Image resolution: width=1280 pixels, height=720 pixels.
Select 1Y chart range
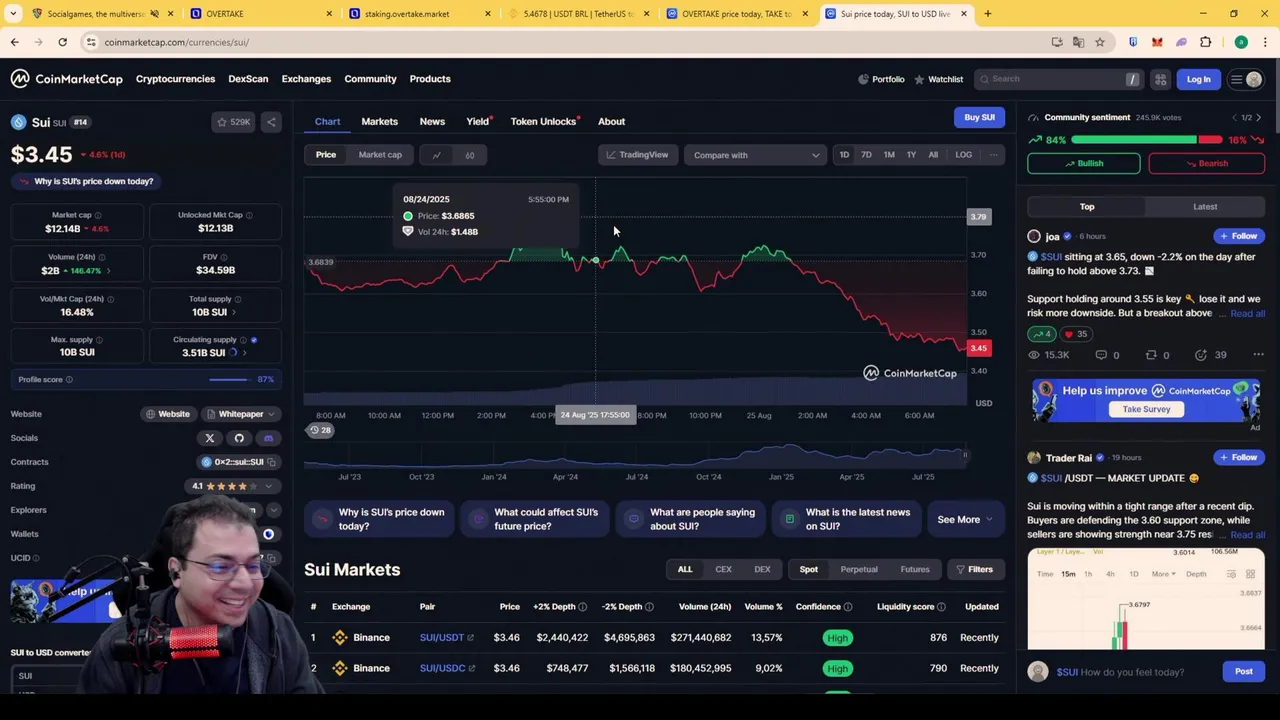coord(911,155)
